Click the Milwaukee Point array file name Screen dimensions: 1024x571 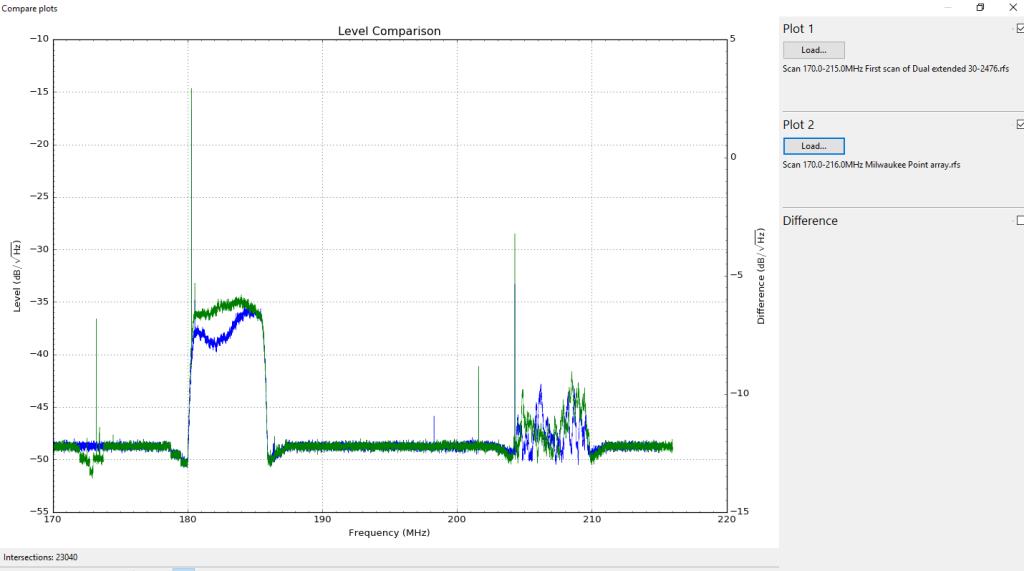pos(871,164)
